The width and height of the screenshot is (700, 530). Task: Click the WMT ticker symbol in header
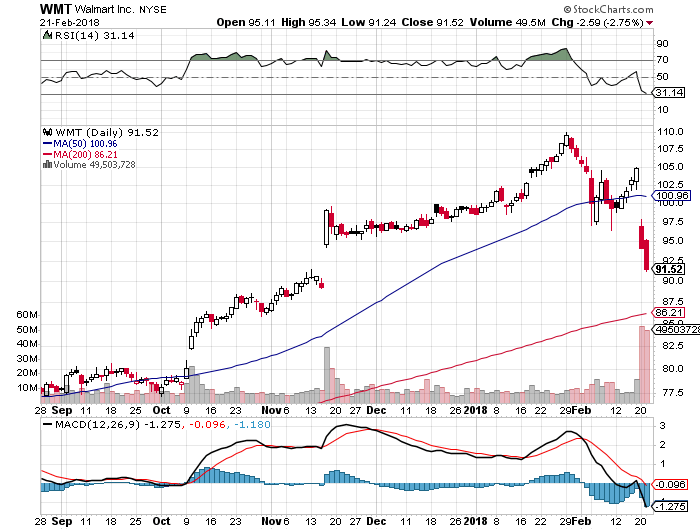(55, 9)
